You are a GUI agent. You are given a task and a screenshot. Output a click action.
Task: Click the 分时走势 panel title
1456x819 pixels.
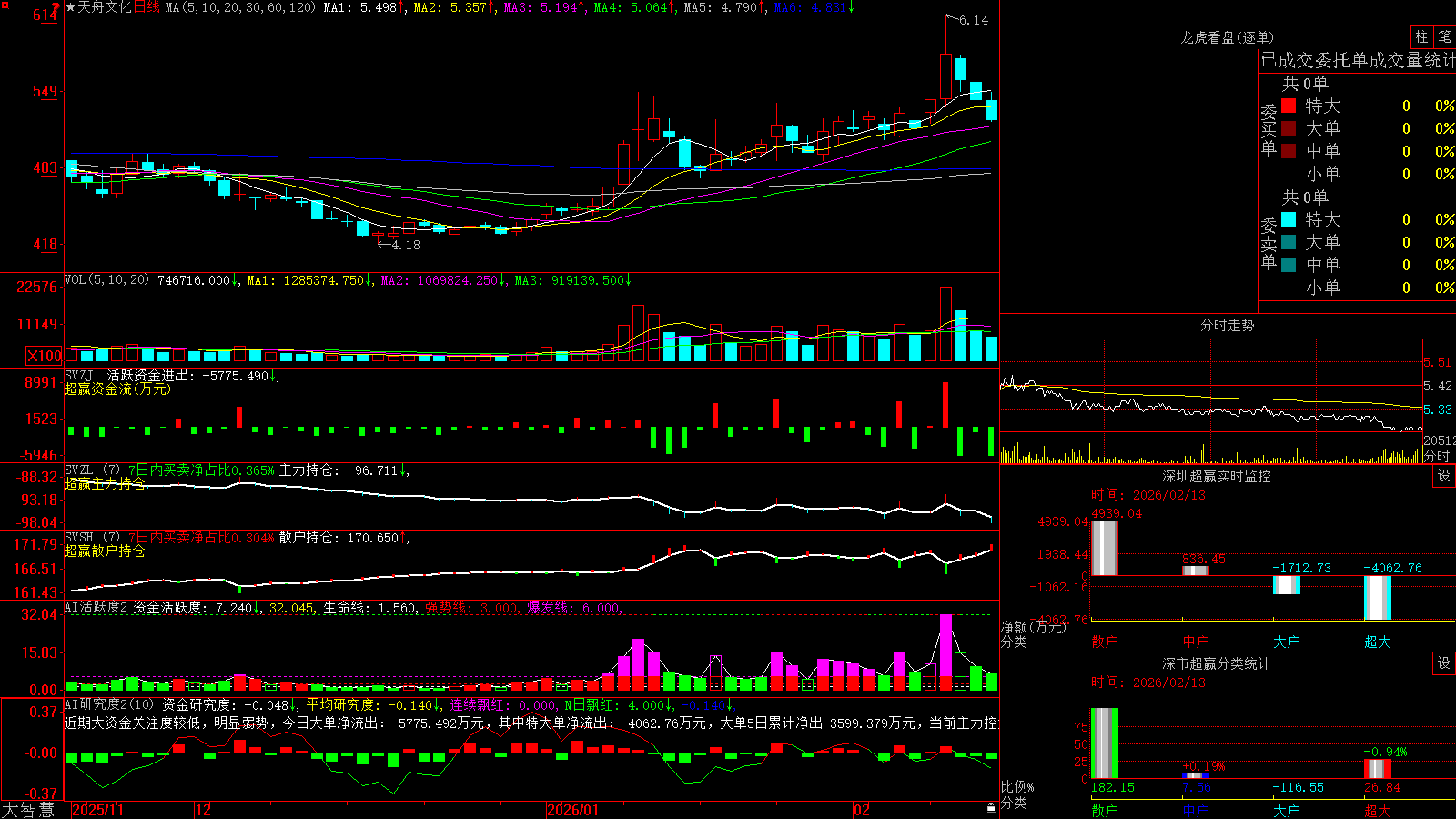(x=1227, y=325)
